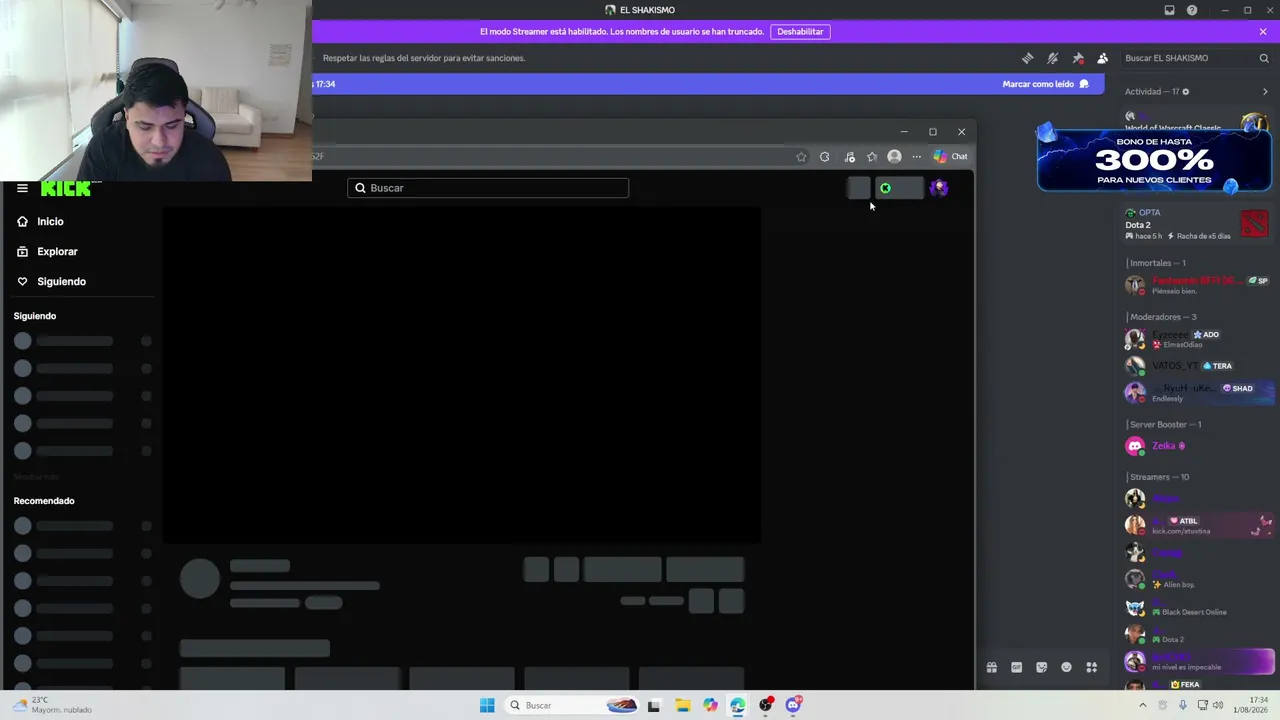Open the Discord GIF picker
Viewport: 1280px width, 720px height.
1017,668
